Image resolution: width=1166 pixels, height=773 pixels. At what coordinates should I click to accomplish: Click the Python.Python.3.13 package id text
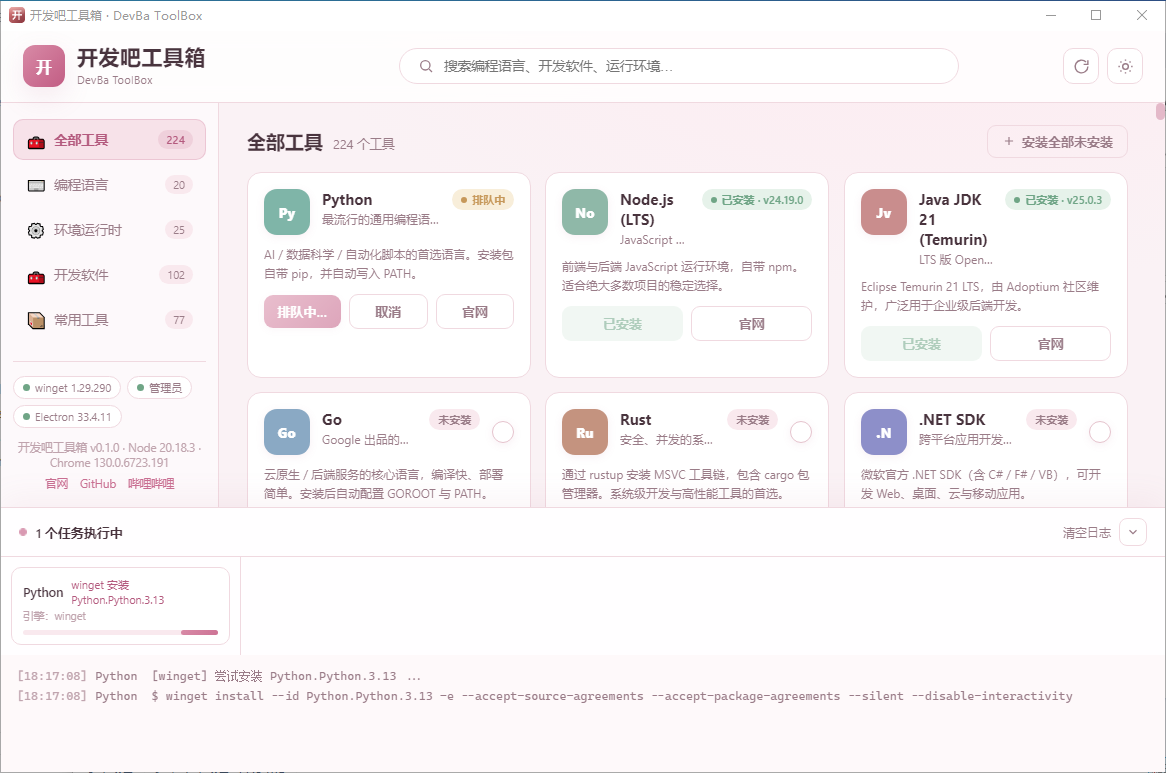point(117,600)
